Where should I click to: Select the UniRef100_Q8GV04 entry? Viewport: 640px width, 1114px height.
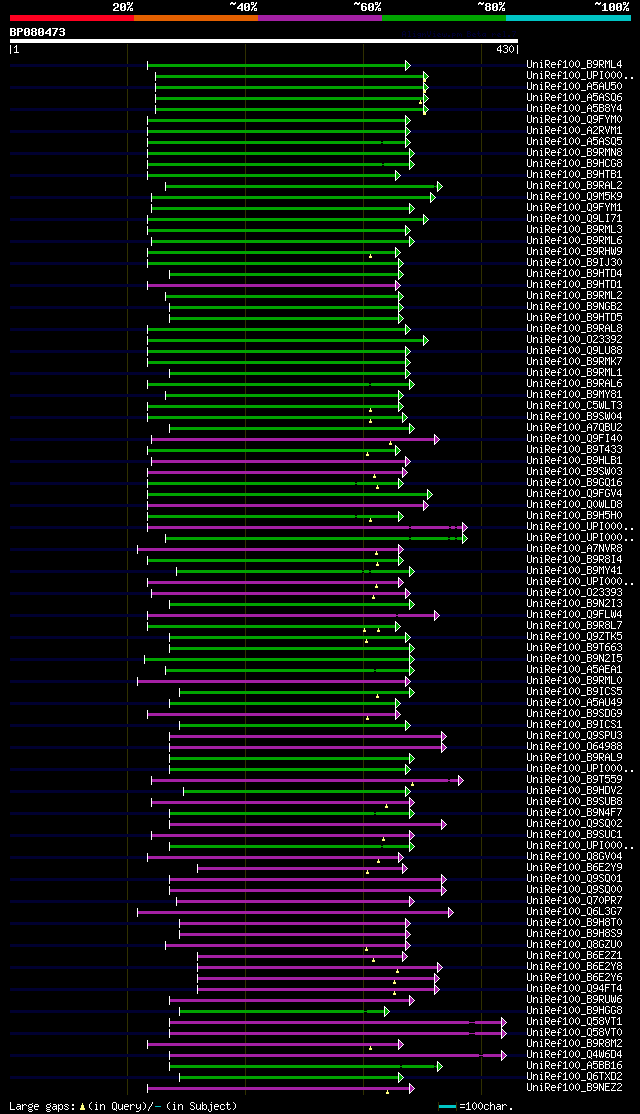click(575, 857)
